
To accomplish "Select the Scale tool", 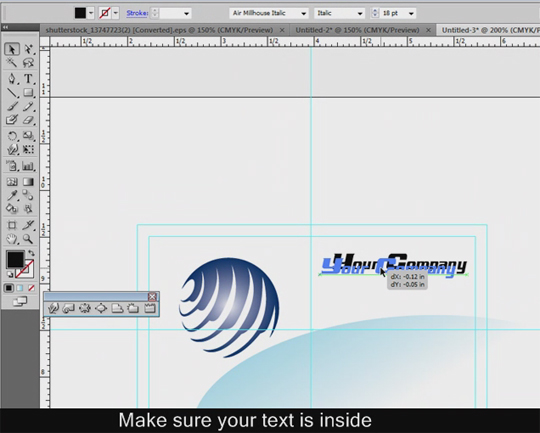I will [29, 136].
